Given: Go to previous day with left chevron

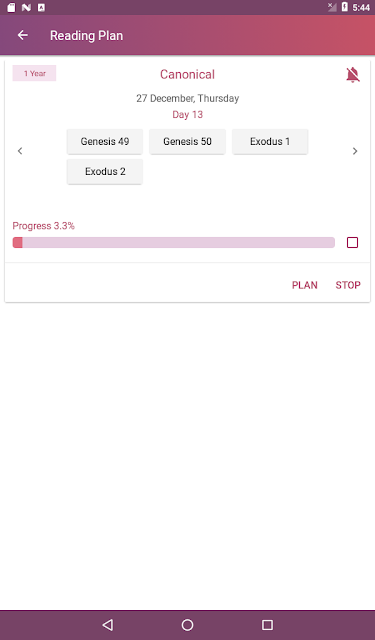Looking at the screenshot, I should [x=20, y=151].
